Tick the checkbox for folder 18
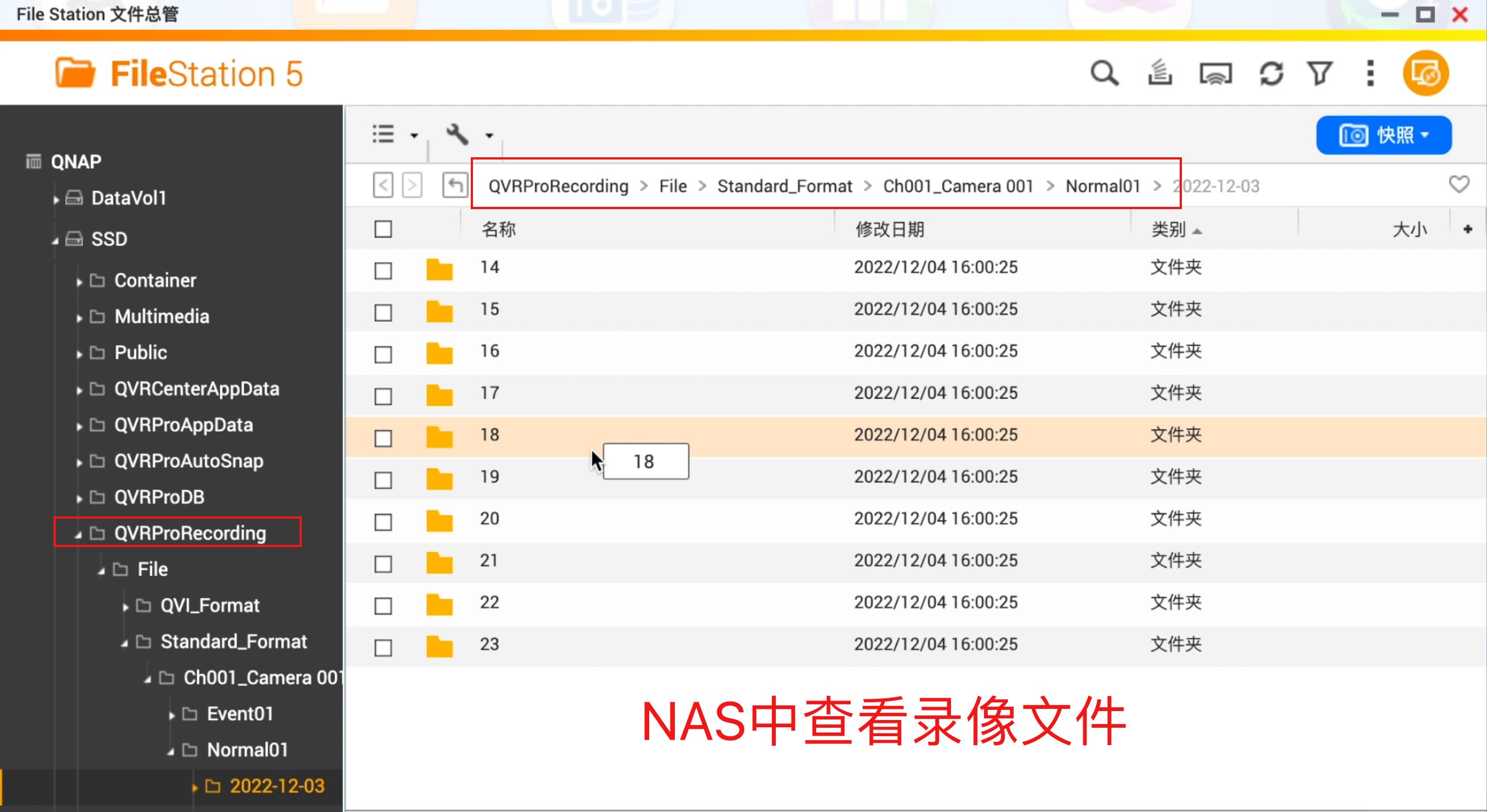1487x812 pixels. coord(383,437)
